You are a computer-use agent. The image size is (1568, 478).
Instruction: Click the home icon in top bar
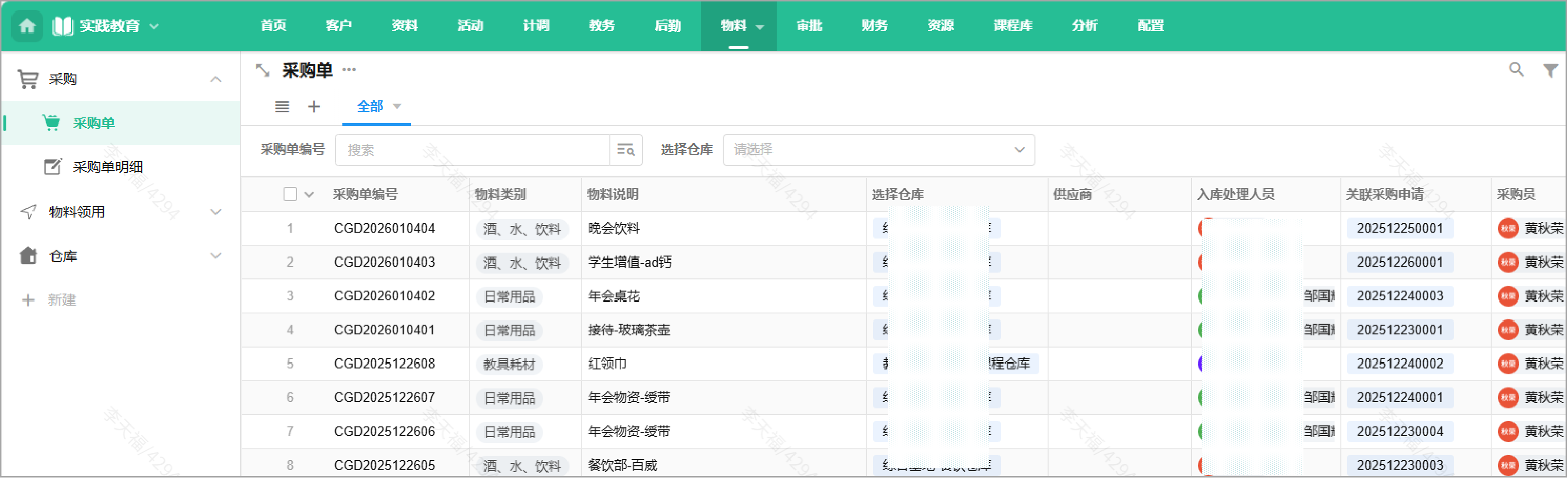tap(27, 26)
